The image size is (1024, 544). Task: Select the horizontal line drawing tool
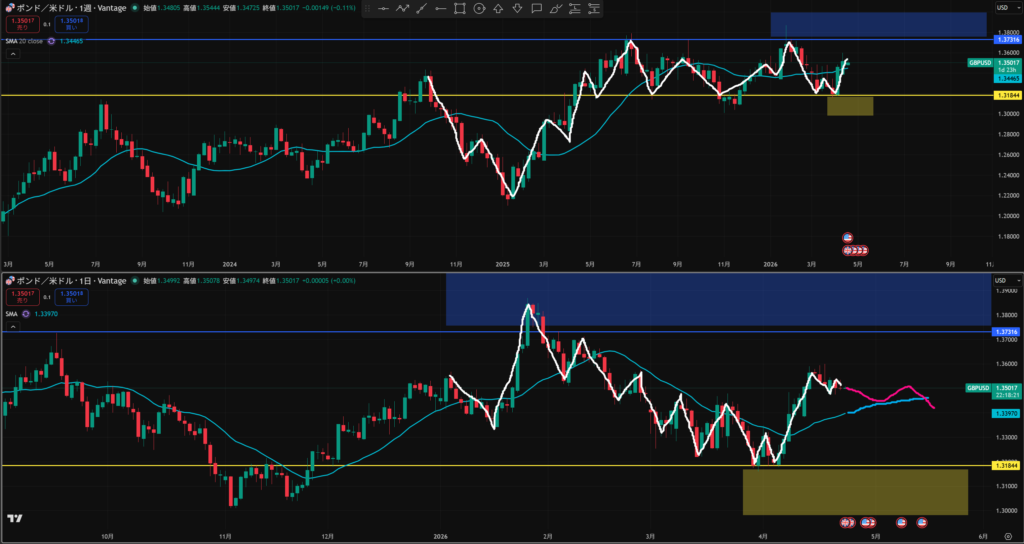coord(384,8)
